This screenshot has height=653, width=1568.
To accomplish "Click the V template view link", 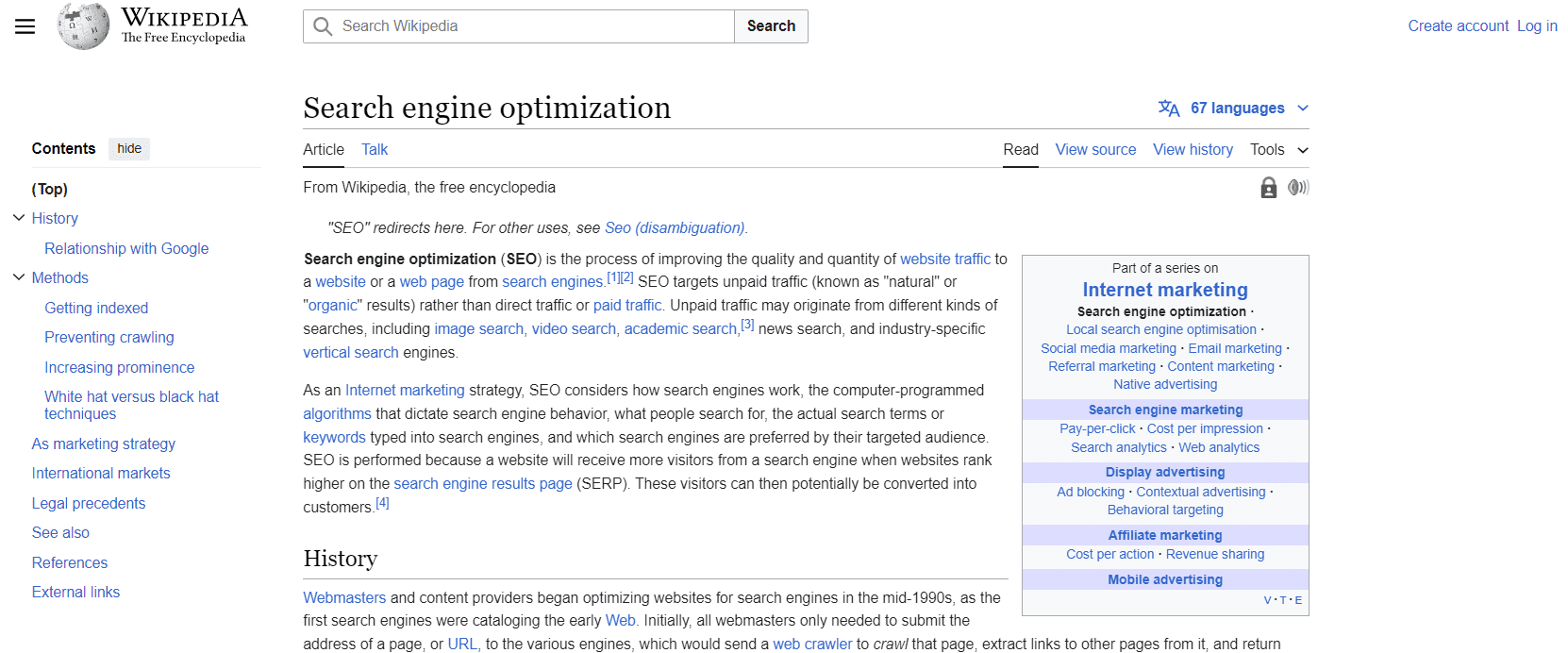I will click(1268, 600).
